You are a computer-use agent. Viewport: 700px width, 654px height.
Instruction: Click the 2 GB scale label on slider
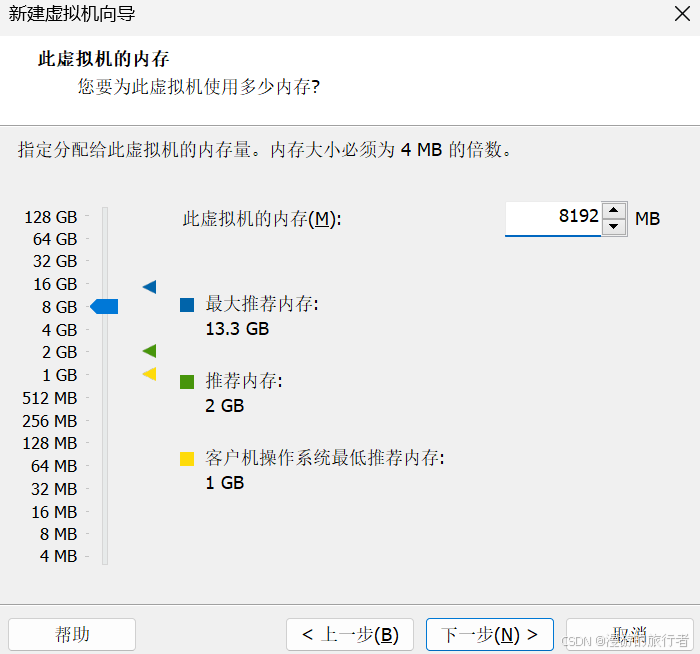click(x=59, y=352)
